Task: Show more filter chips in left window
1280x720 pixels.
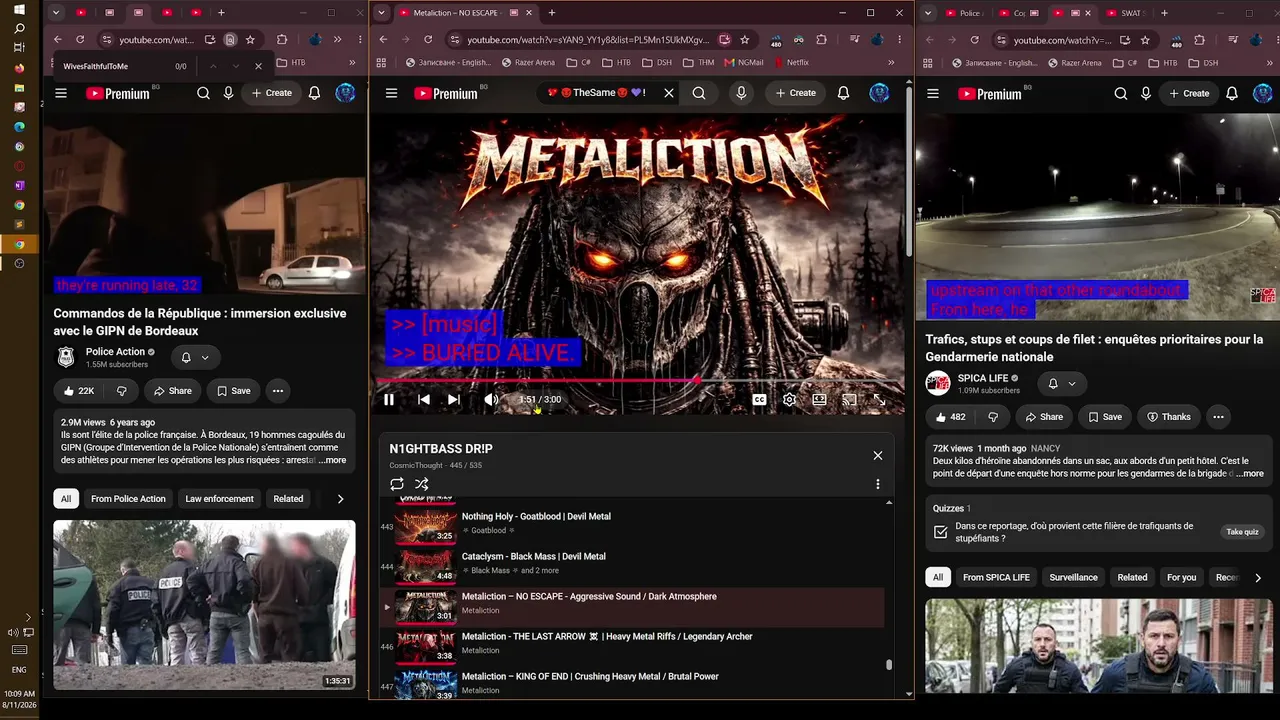Action: point(340,499)
